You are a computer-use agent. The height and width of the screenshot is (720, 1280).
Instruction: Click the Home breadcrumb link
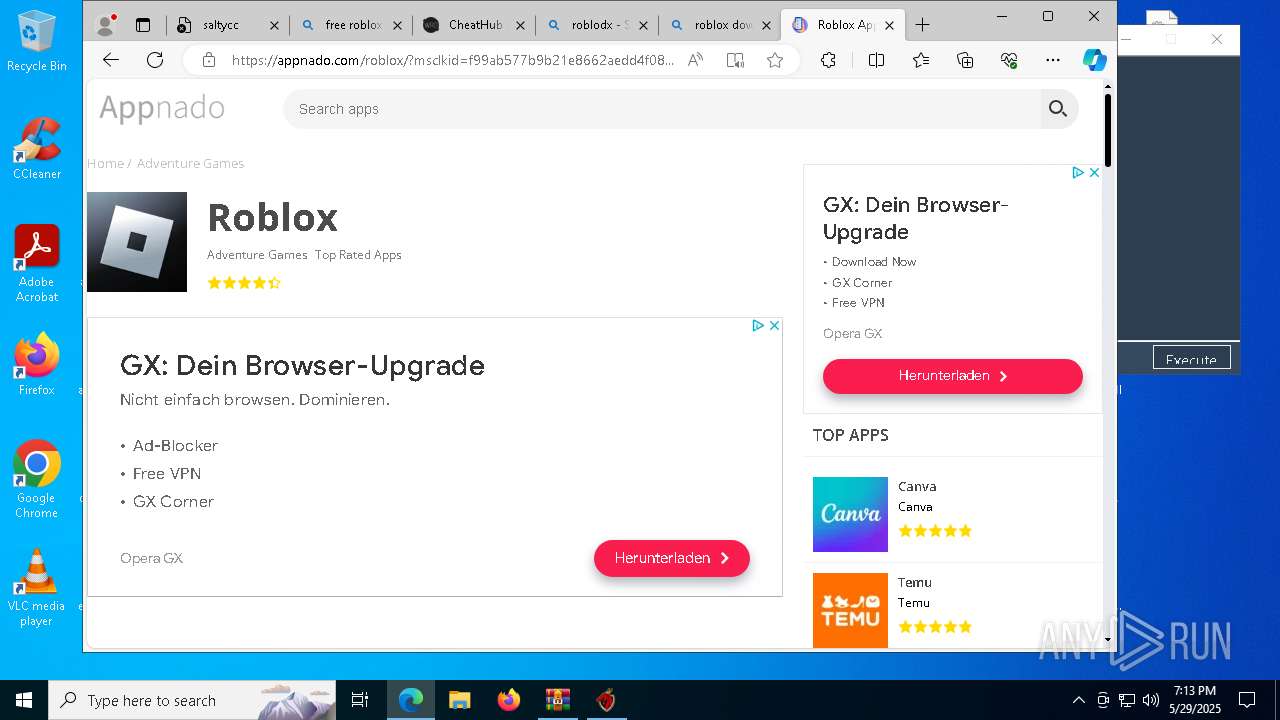(105, 163)
